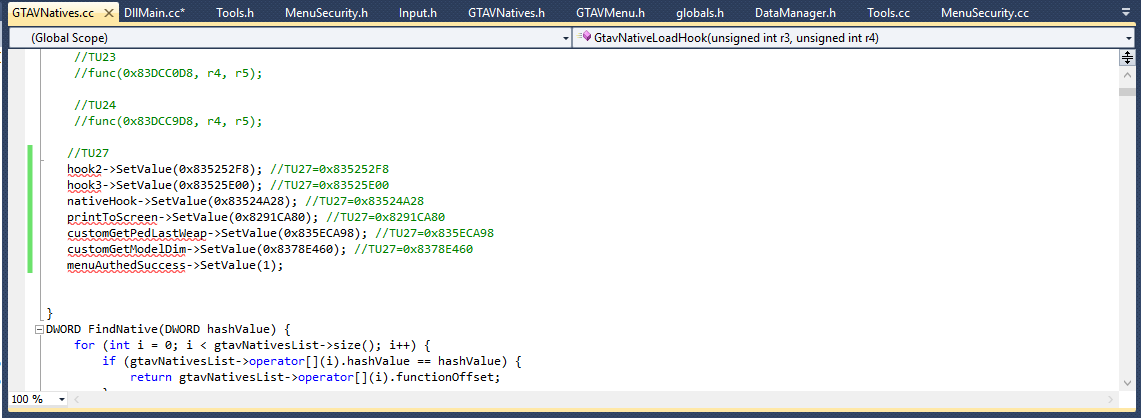Click the split editor window handle
1141x418 pixels.
pos(1126,57)
